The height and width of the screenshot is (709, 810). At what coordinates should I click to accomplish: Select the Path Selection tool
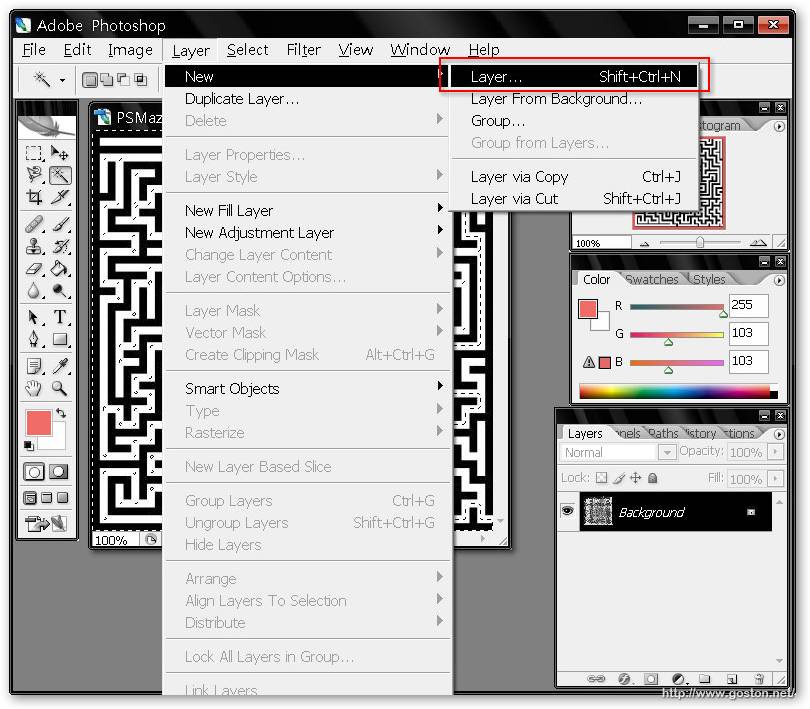click(34, 317)
